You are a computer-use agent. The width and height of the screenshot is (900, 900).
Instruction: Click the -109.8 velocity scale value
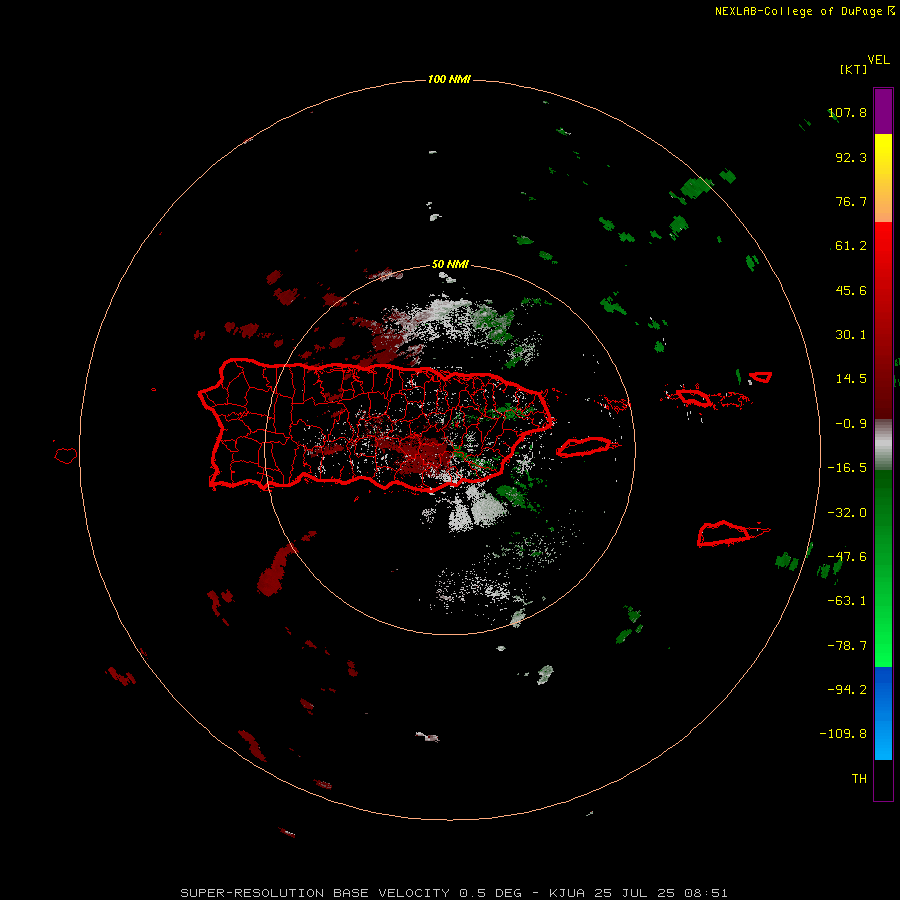[x=843, y=734]
